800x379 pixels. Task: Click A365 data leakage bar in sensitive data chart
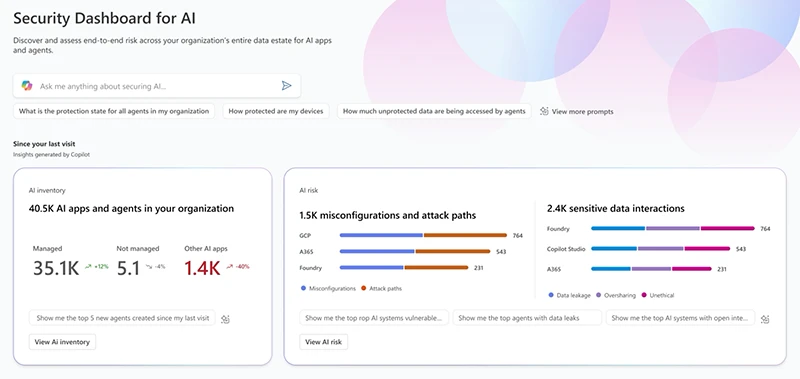pos(611,268)
